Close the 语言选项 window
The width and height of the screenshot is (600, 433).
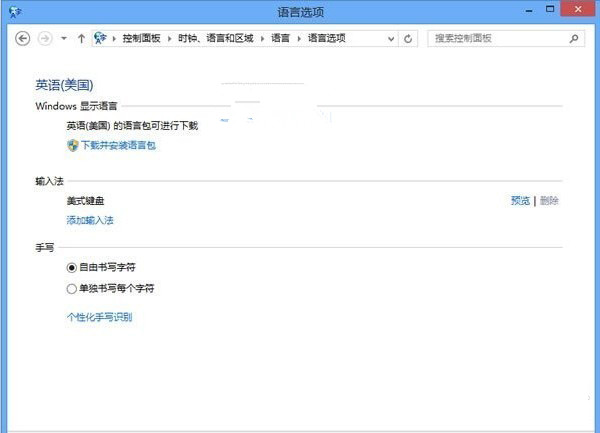[578, 9]
